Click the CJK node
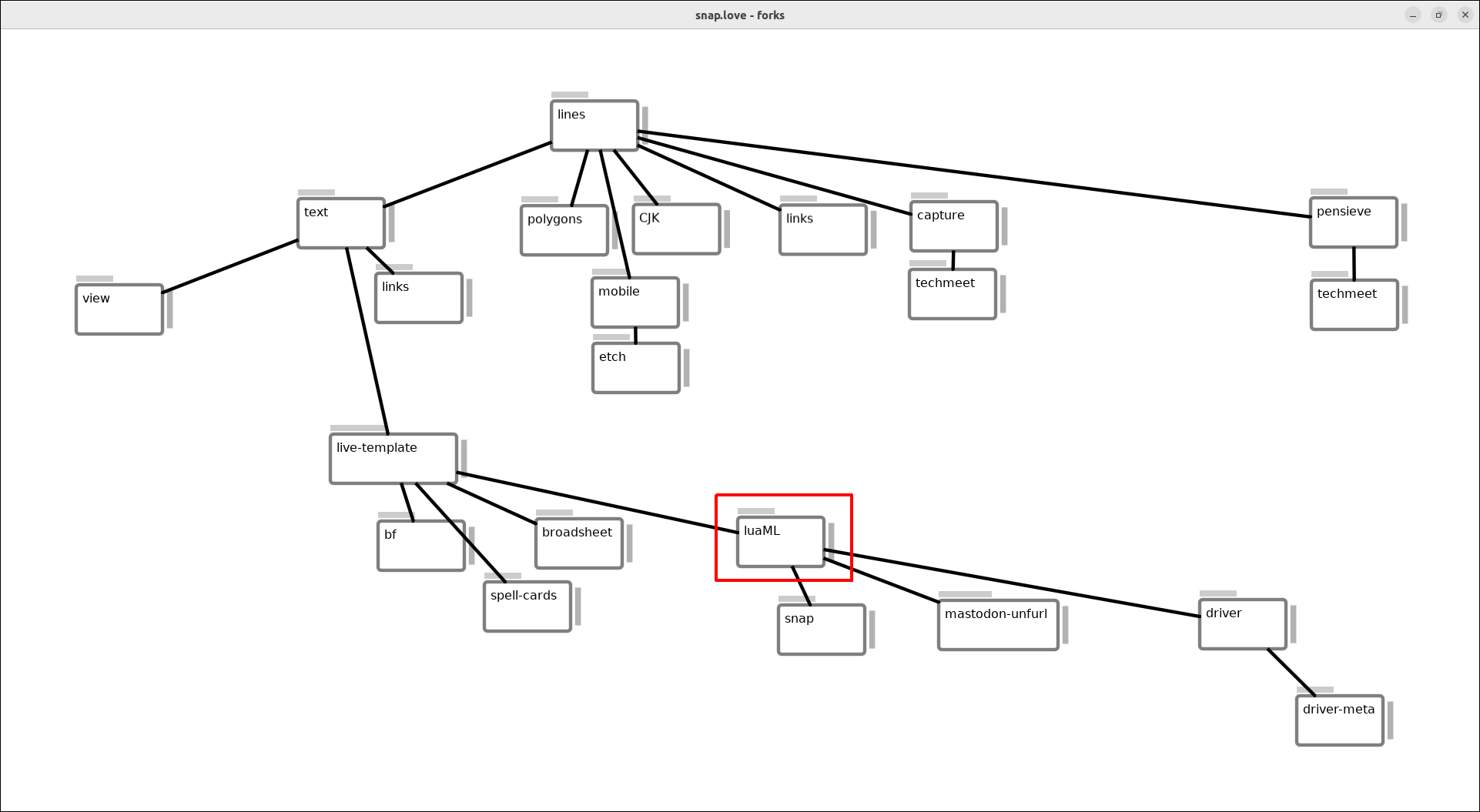The image size is (1480, 812). coord(677,229)
